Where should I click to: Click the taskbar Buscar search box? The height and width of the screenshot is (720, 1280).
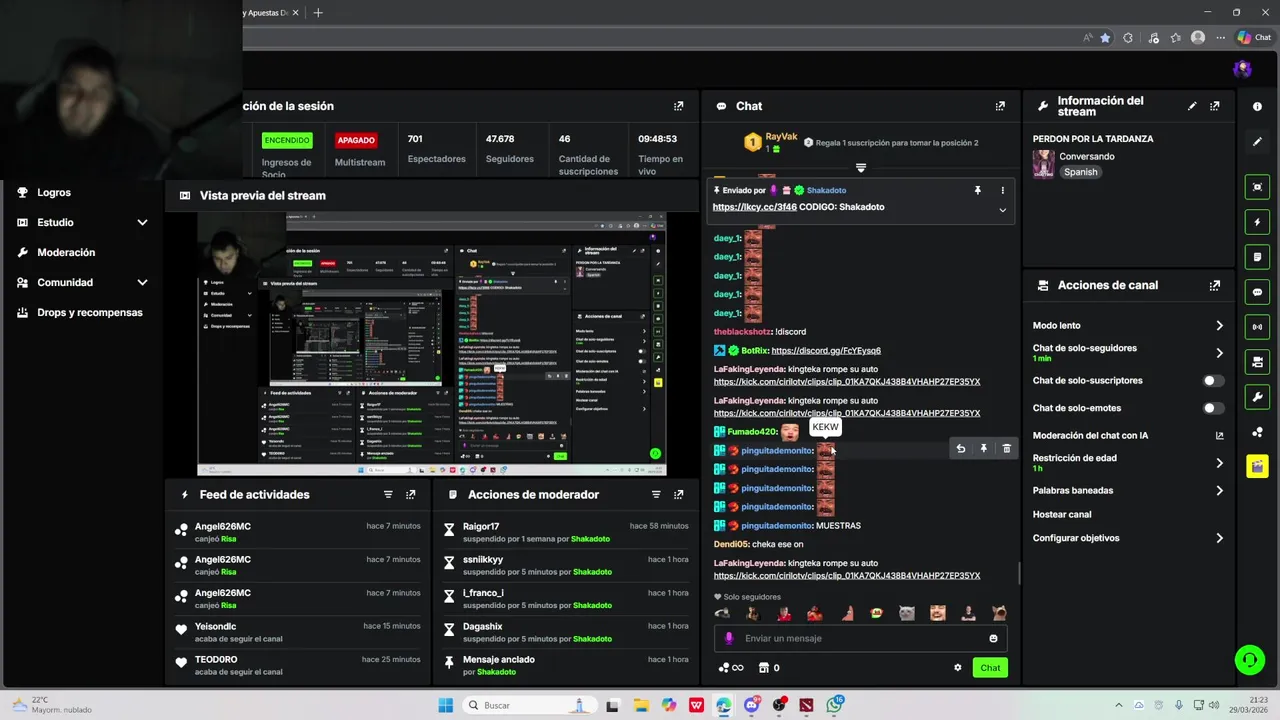(528, 705)
